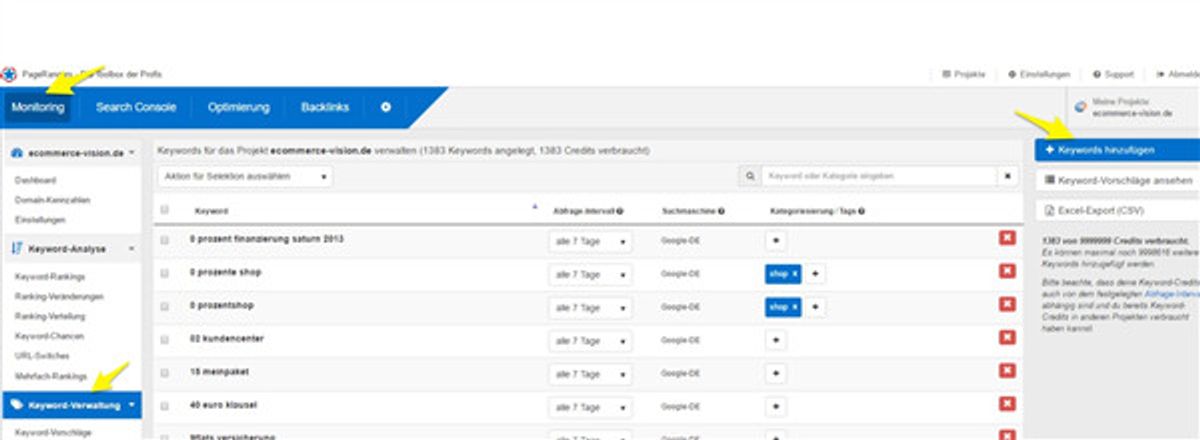
Task: Click 'Keyword-Vorschläge ansehen' button
Action: (1117, 180)
